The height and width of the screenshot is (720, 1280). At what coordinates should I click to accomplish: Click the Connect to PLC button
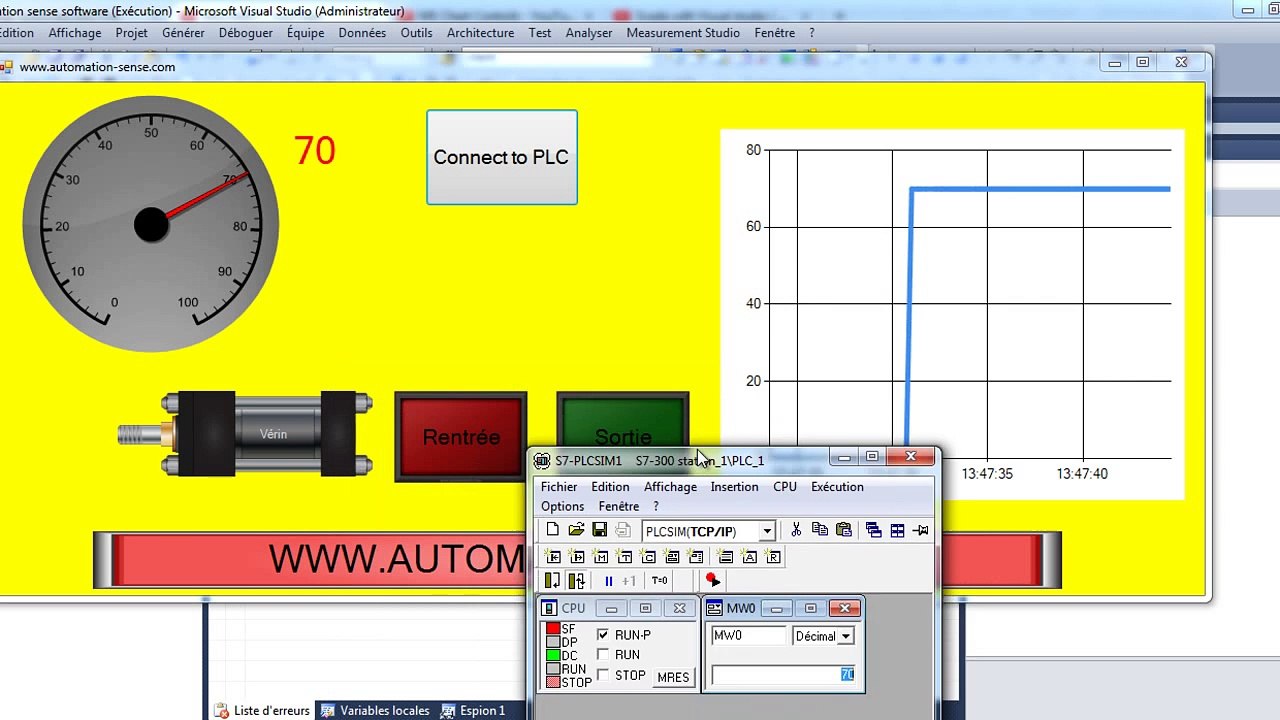tap(502, 157)
